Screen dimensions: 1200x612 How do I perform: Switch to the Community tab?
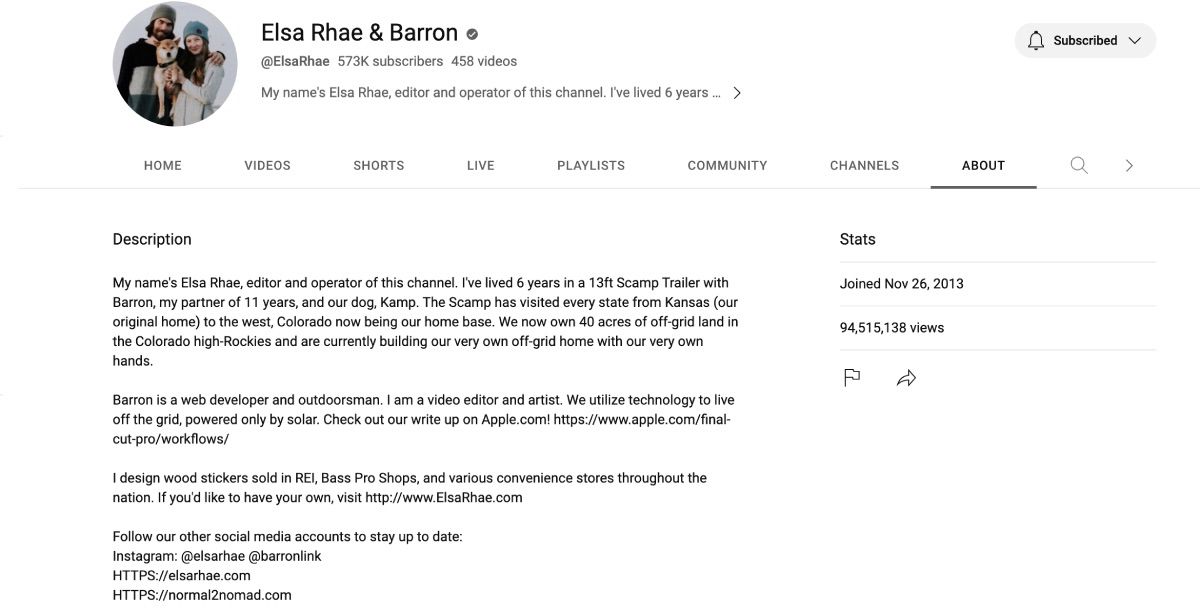pyautogui.click(x=728, y=166)
